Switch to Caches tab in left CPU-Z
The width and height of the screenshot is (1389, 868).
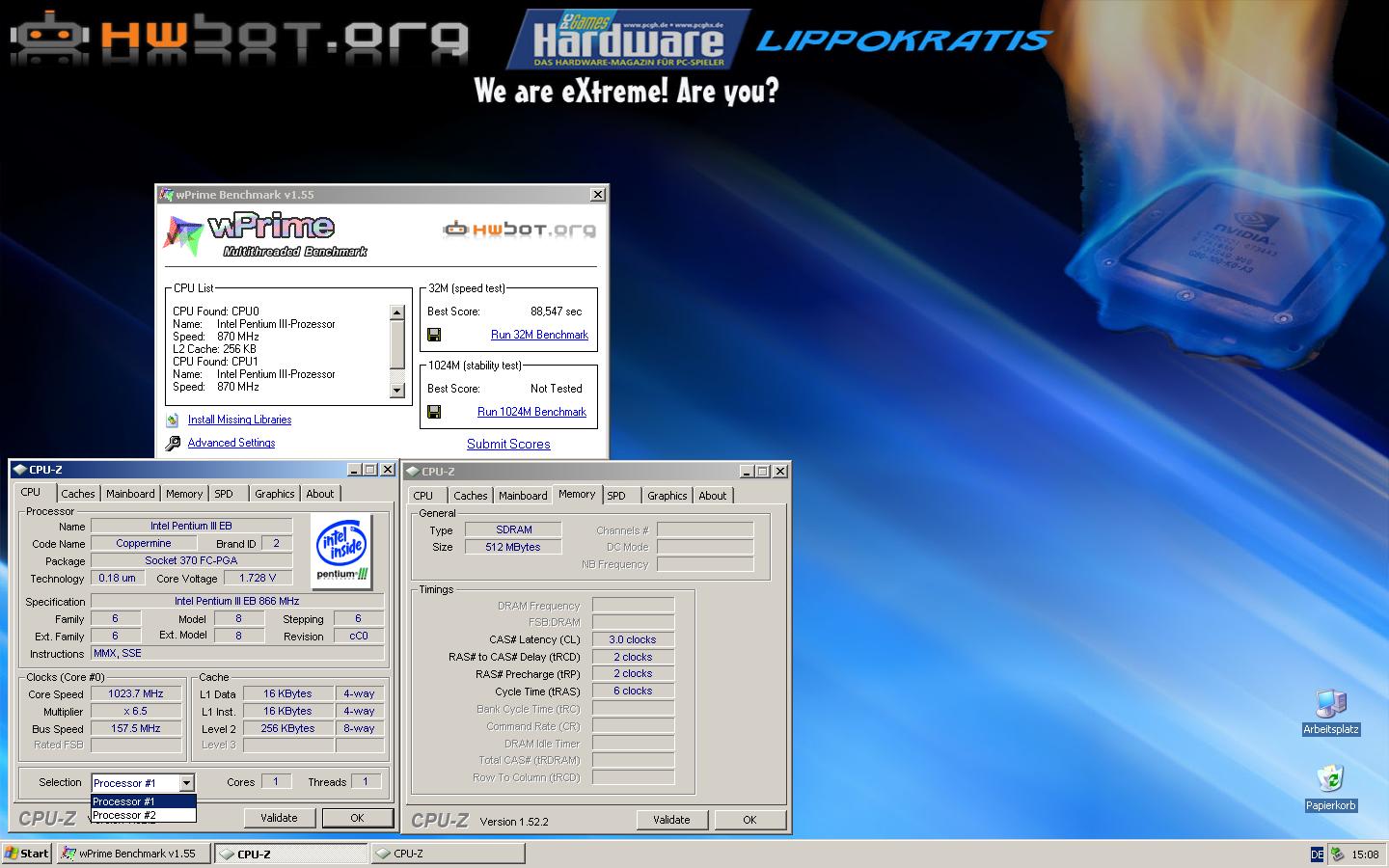click(78, 494)
